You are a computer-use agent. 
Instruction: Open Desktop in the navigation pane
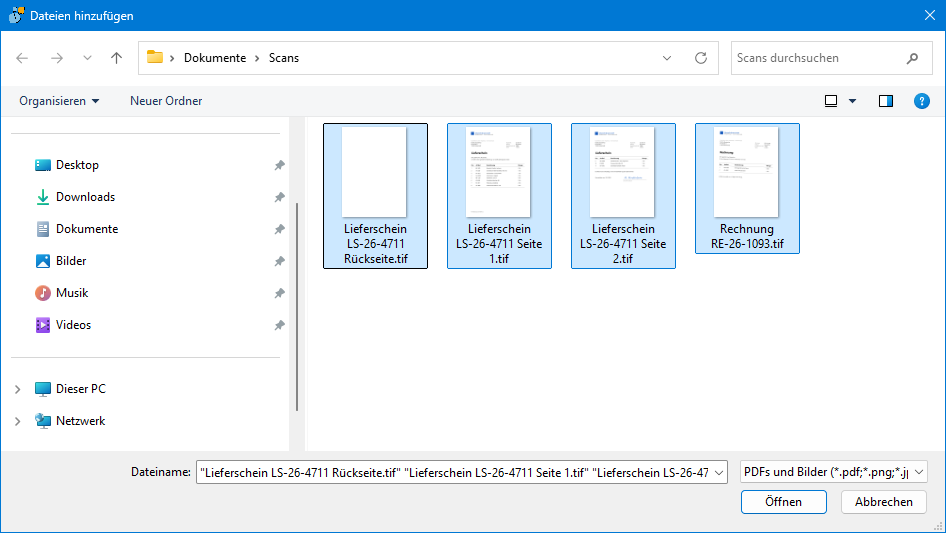click(x=77, y=165)
